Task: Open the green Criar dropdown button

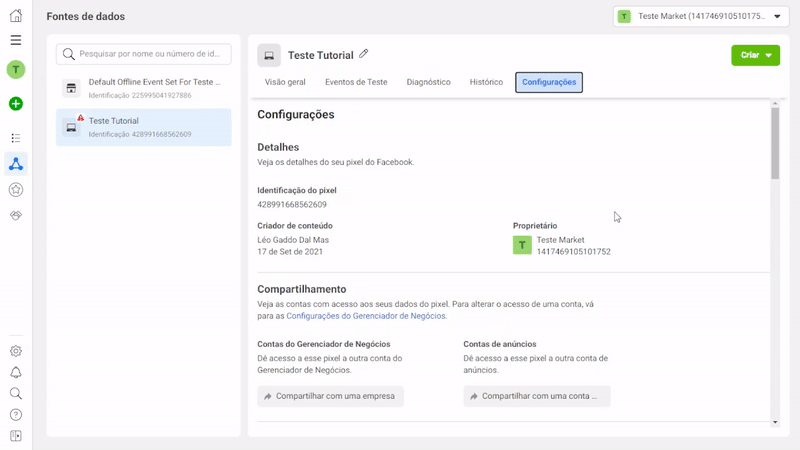Action: pyautogui.click(x=755, y=55)
